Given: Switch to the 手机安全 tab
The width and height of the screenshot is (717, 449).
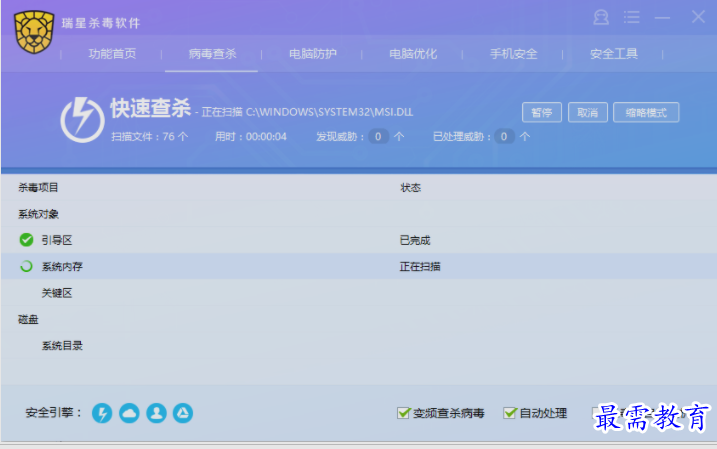Looking at the screenshot, I should tap(514, 54).
